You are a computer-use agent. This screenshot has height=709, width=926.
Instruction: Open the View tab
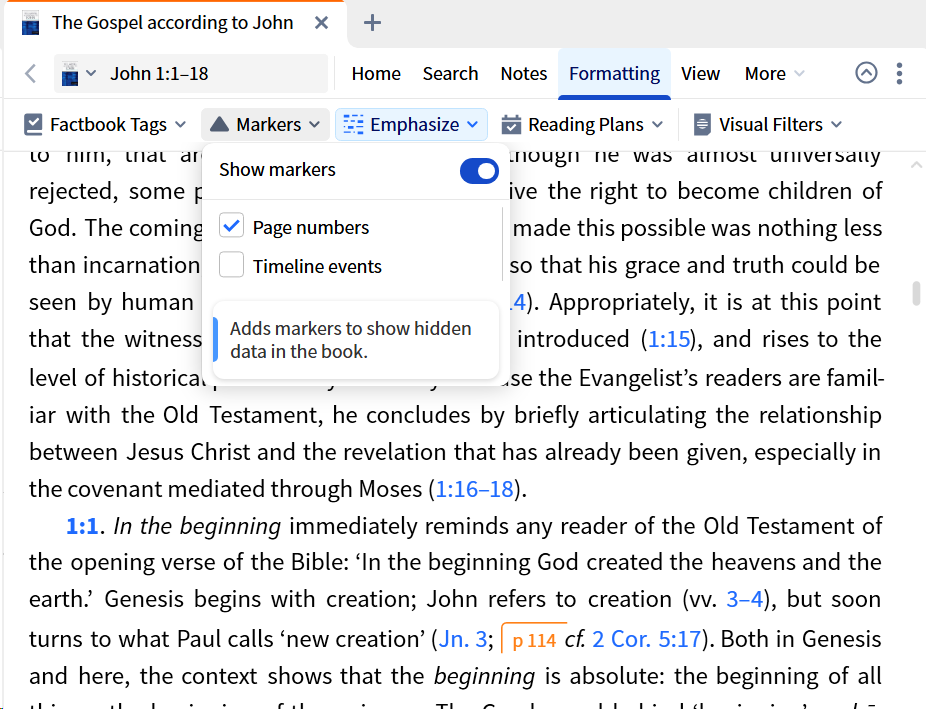pos(700,74)
